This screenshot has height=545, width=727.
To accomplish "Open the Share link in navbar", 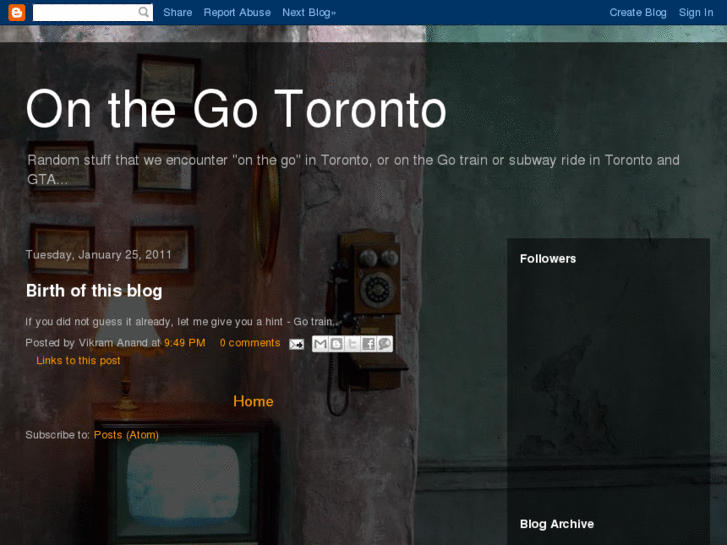I will click(178, 13).
